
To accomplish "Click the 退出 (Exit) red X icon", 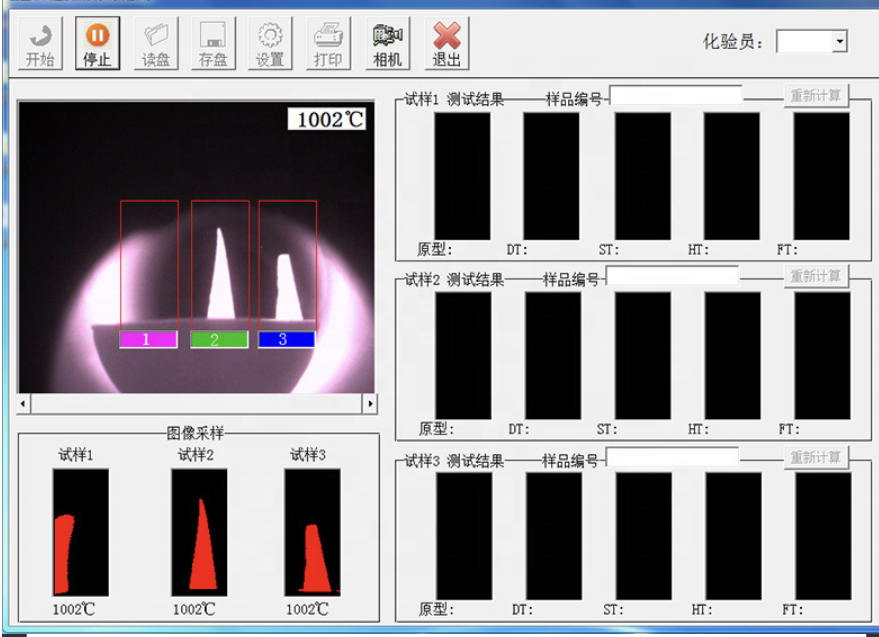I will (x=446, y=44).
